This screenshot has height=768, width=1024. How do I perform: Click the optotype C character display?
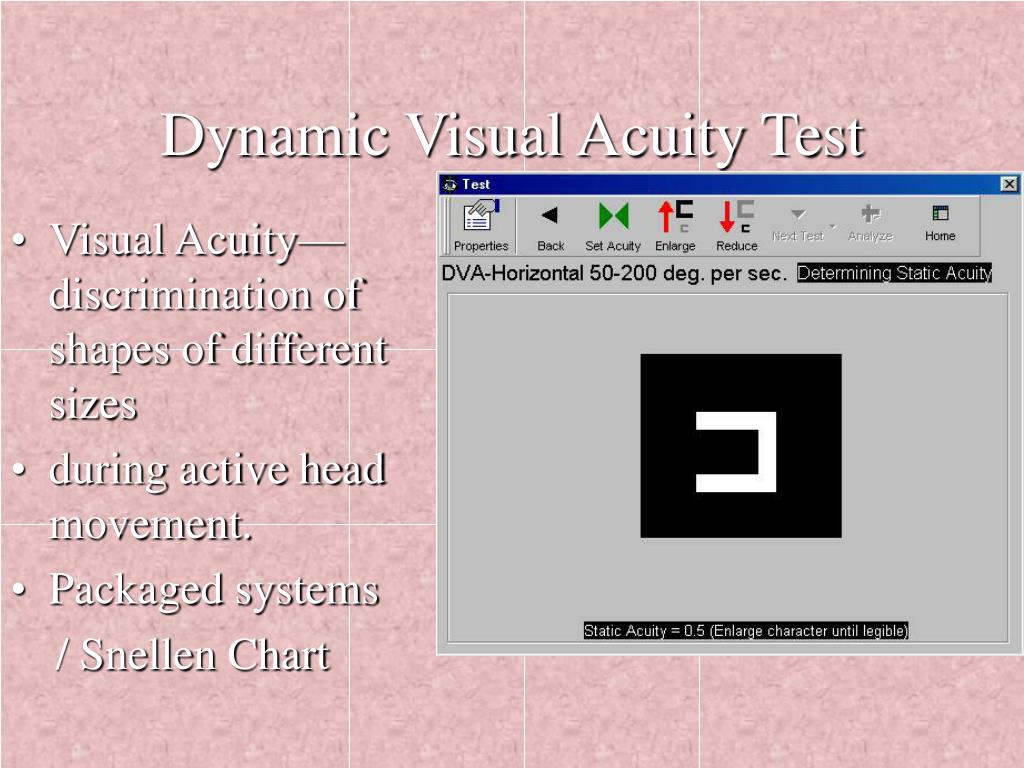click(x=741, y=446)
